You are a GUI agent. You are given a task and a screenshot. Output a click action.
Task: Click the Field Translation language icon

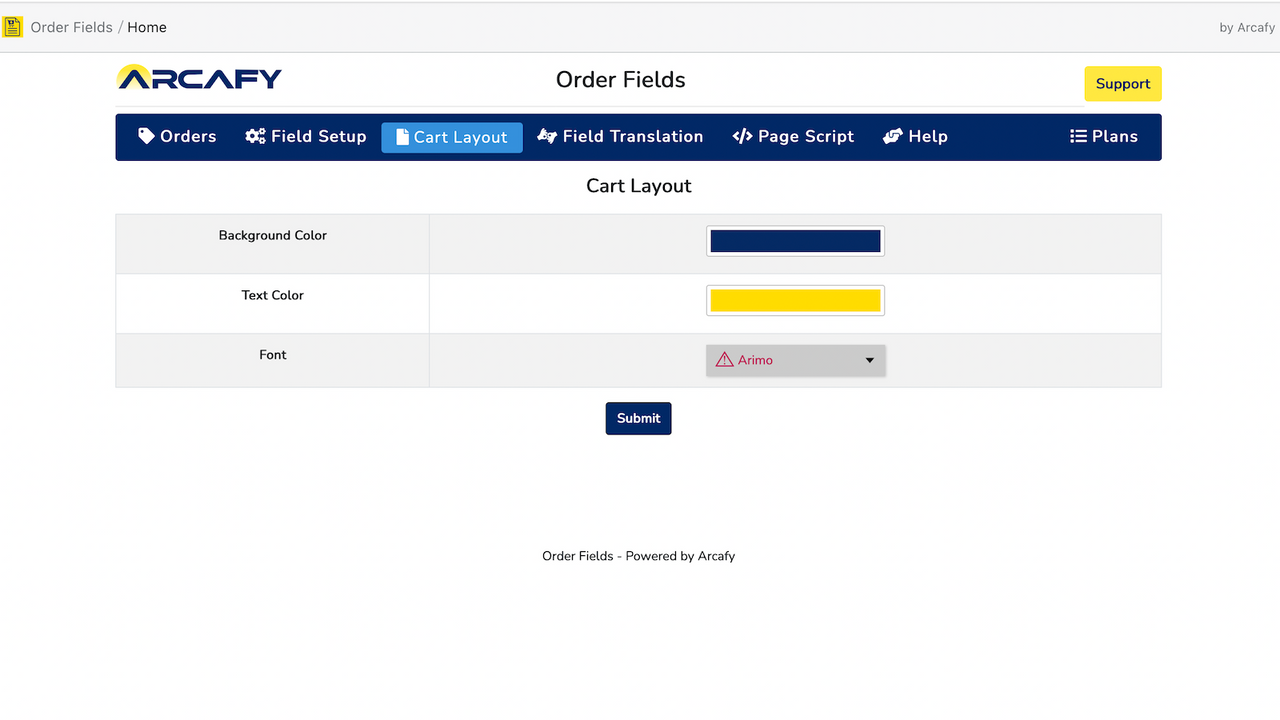[547, 136]
